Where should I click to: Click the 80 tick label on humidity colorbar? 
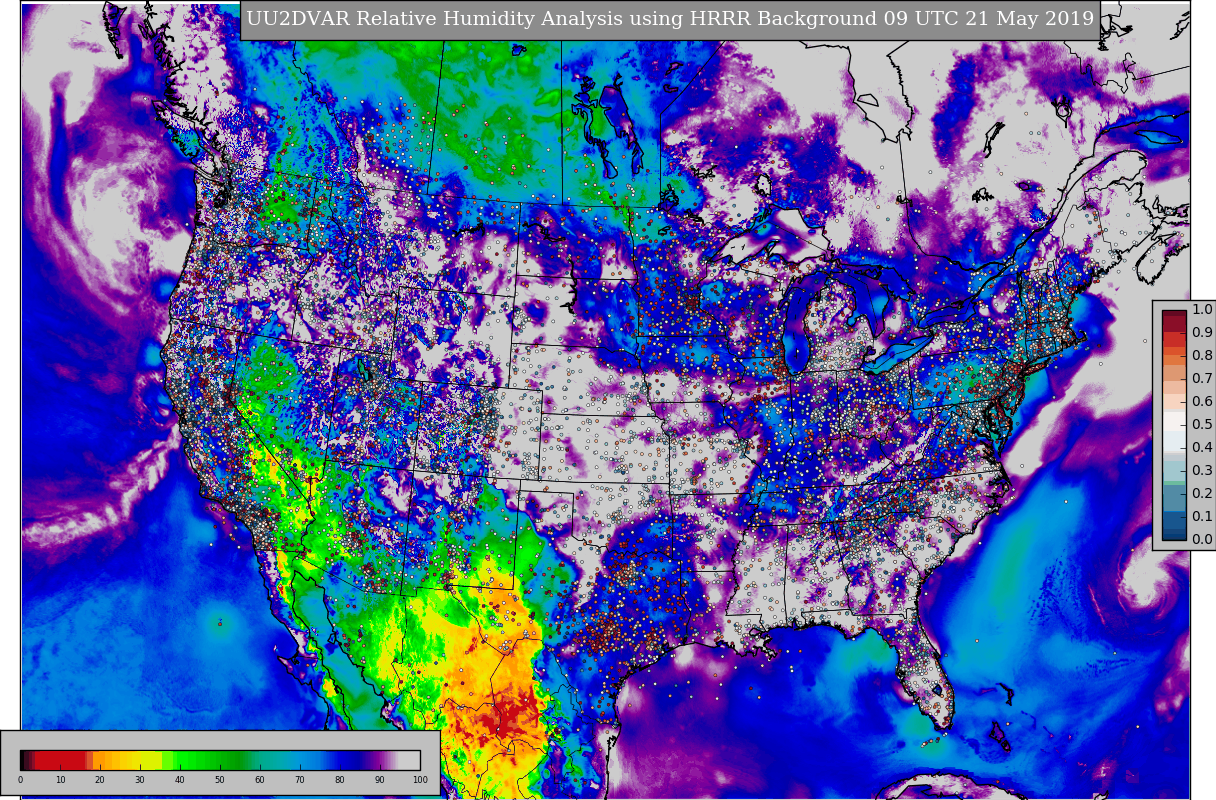pyautogui.click(x=340, y=780)
